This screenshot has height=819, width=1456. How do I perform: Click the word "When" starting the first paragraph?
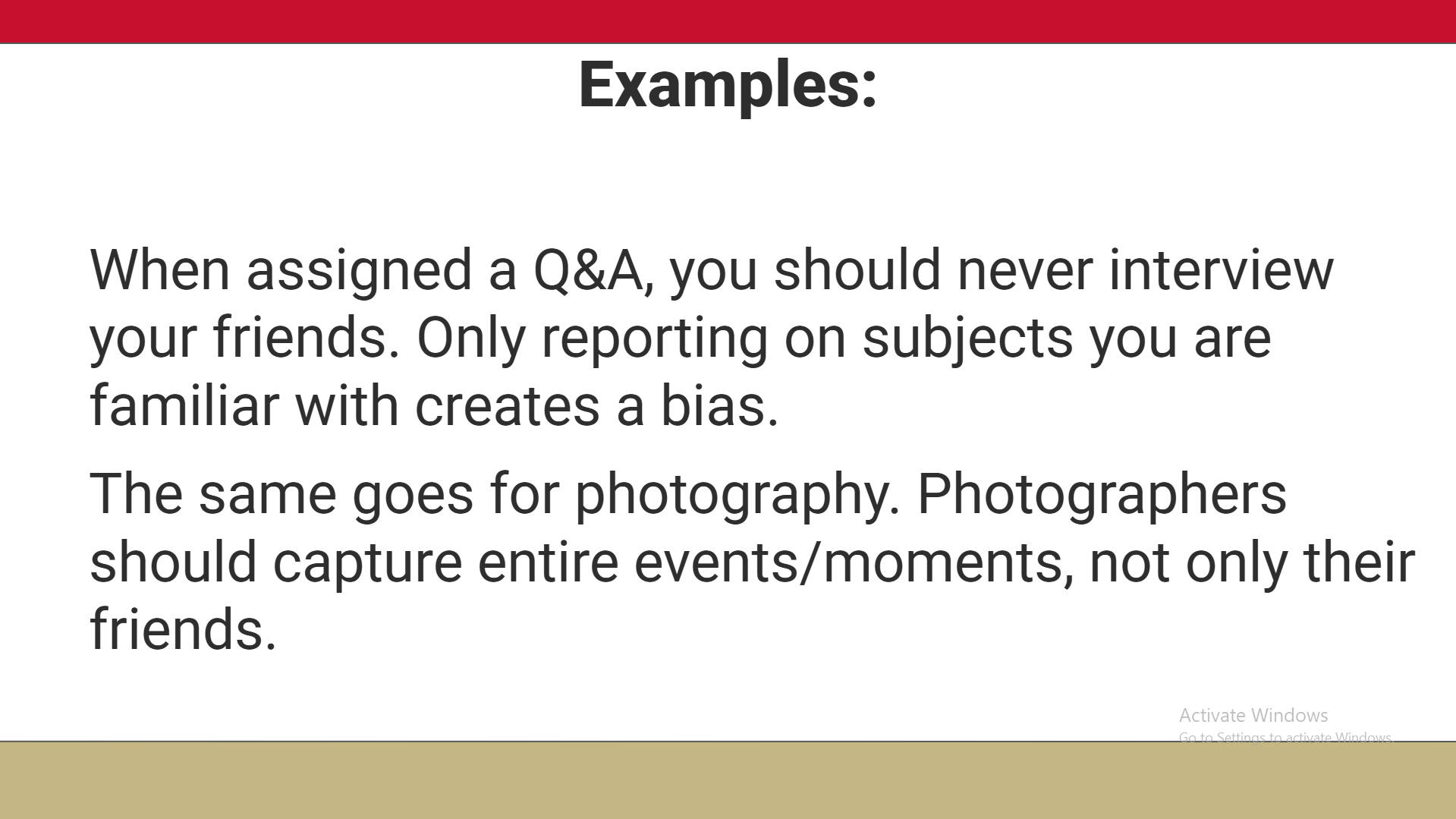pyautogui.click(x=160, y=270)
